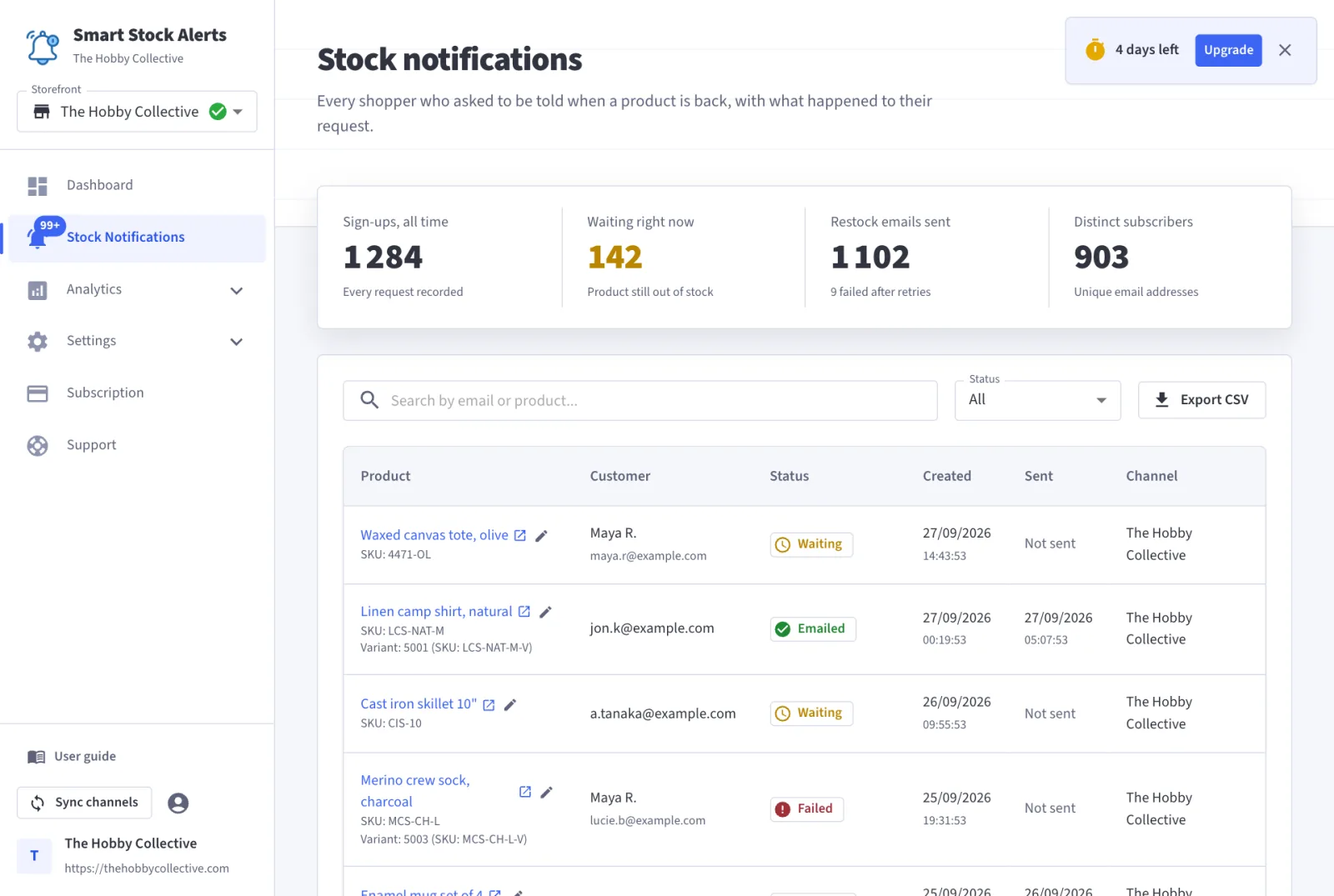Export the notifications as CSV
The width and height of the screenshot is (1334, 896).
coord(1201,400)
